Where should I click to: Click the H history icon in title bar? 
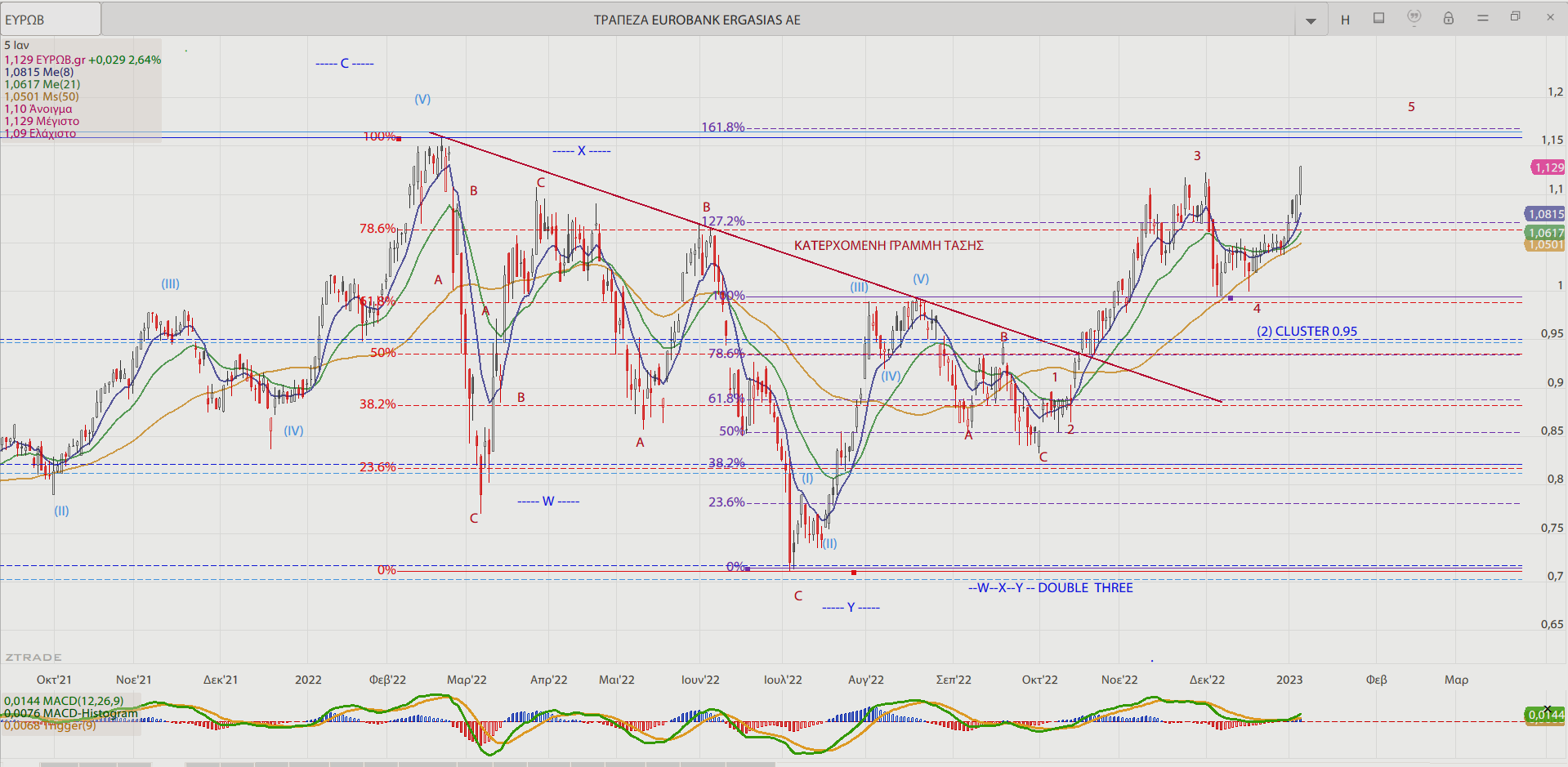[x=1345, y=20]
